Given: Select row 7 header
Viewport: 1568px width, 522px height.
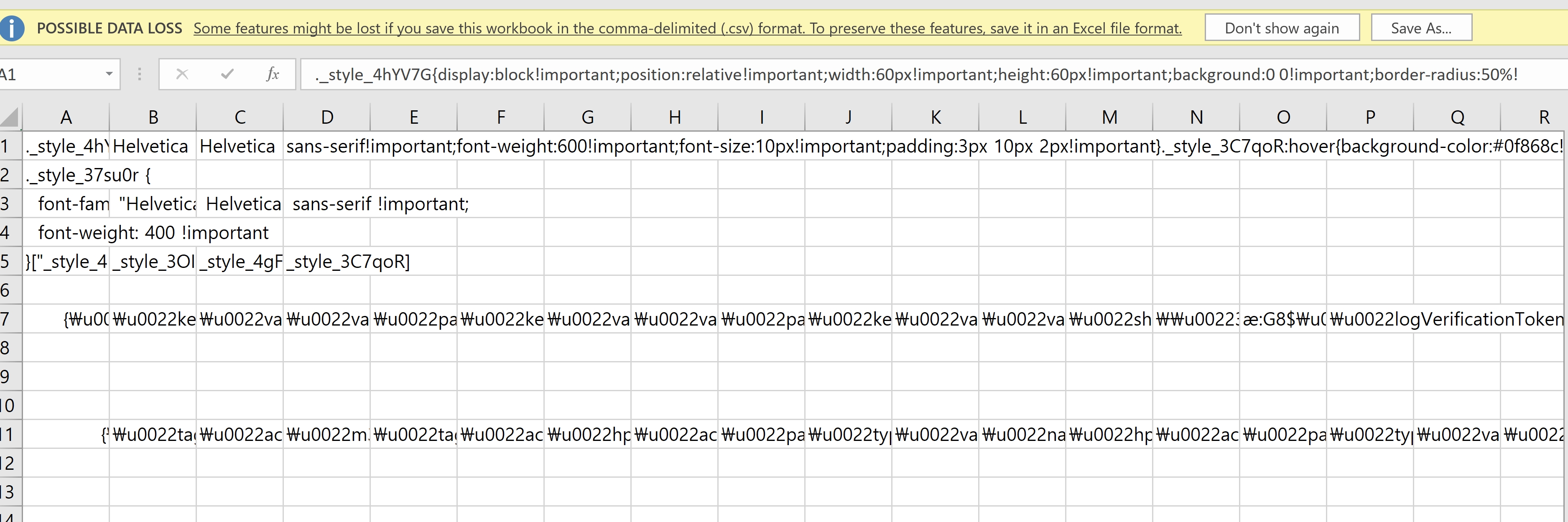Looking at the screenshot, I should click(x=10, y=319).
